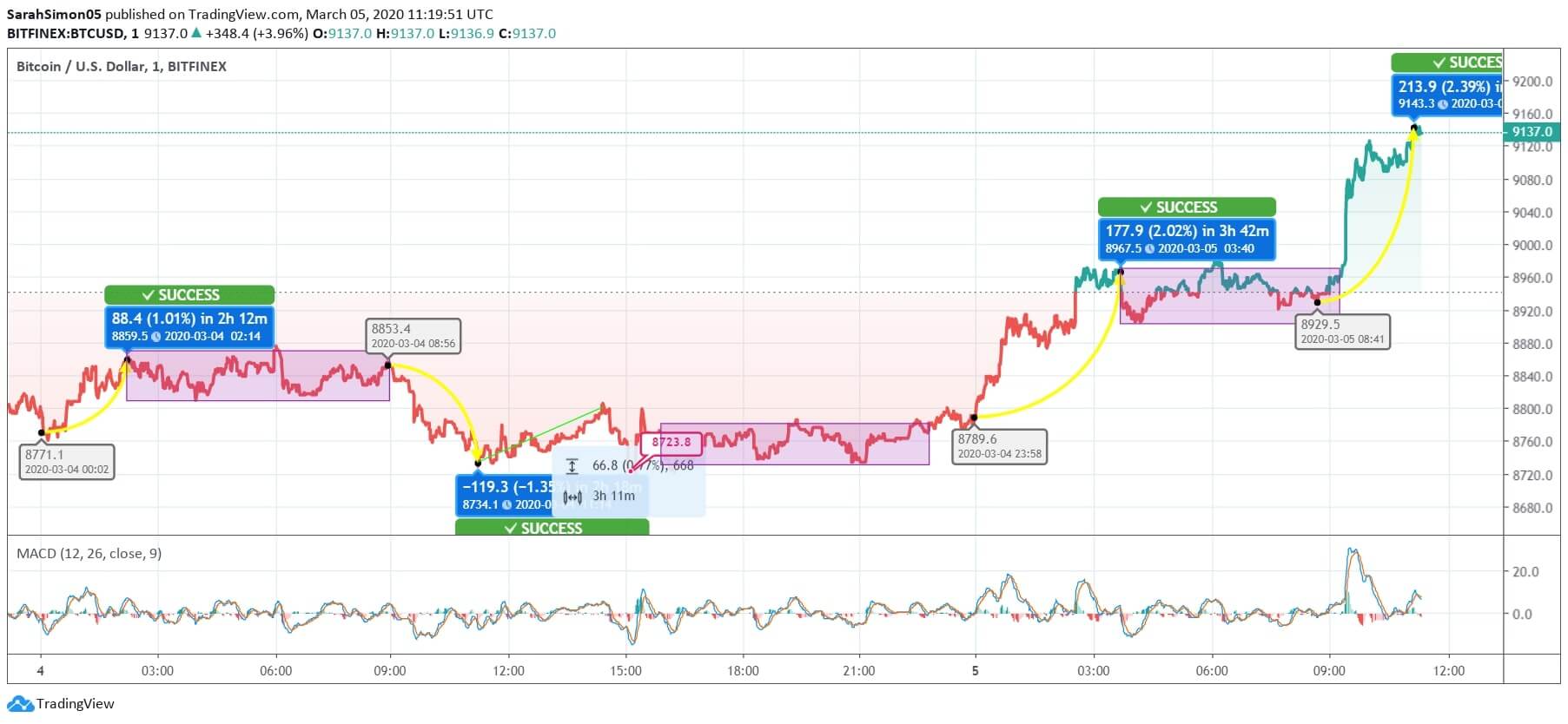Select the SUCCESS badge below the -119.3 label
The height and width of the screenshot is (724, 1568).
pos(552,528)
